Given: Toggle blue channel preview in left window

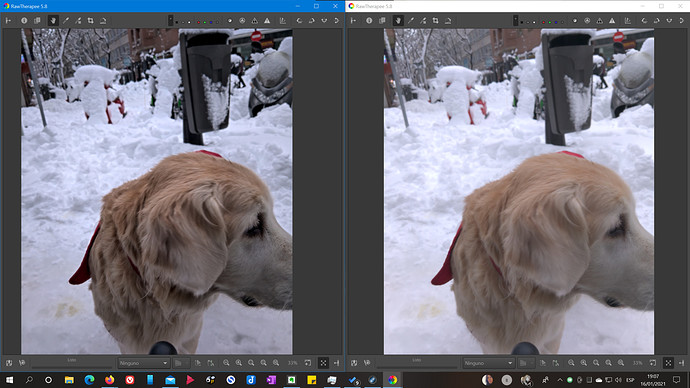Looking at the screenshot, I should point(211,22).
